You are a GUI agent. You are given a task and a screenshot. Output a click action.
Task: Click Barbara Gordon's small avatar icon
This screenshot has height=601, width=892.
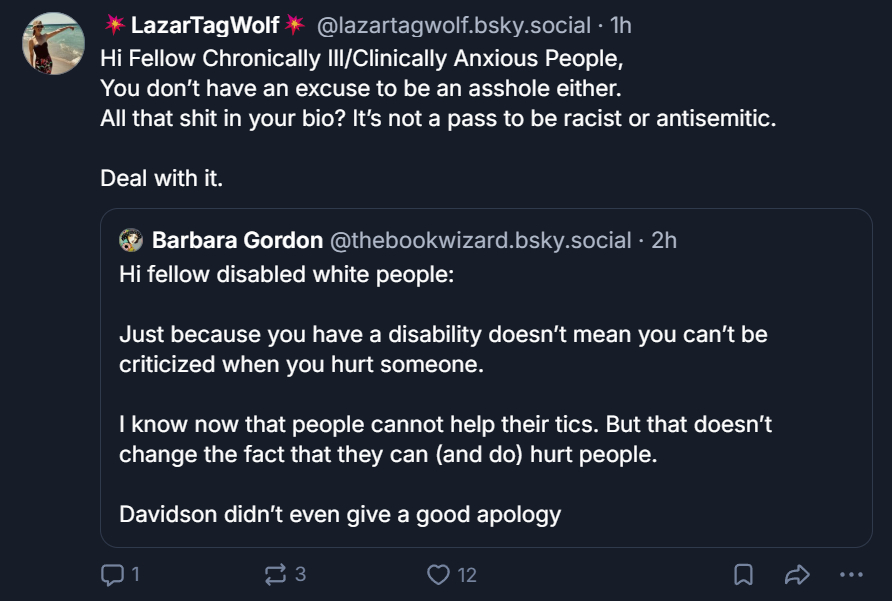coord(131,240)
